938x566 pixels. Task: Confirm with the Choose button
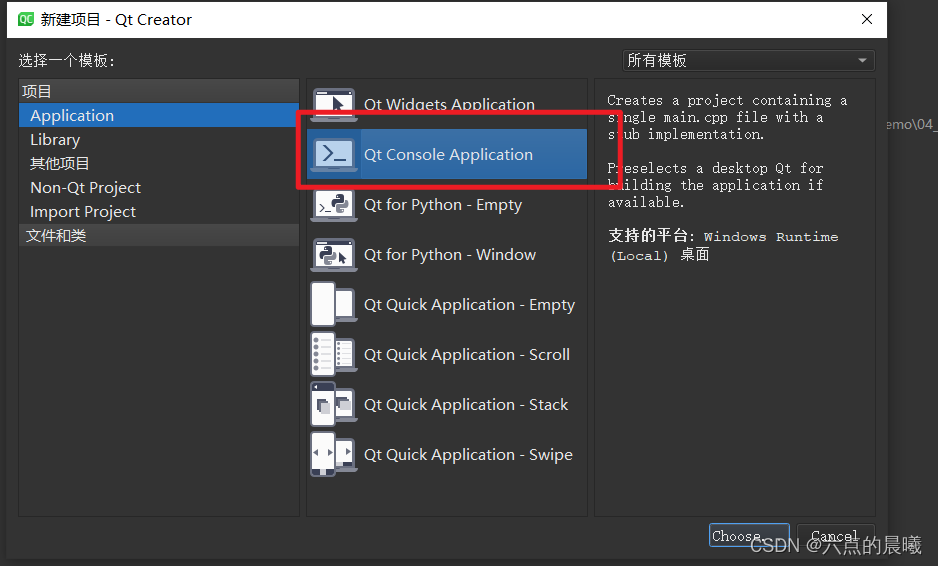(749, 535)
